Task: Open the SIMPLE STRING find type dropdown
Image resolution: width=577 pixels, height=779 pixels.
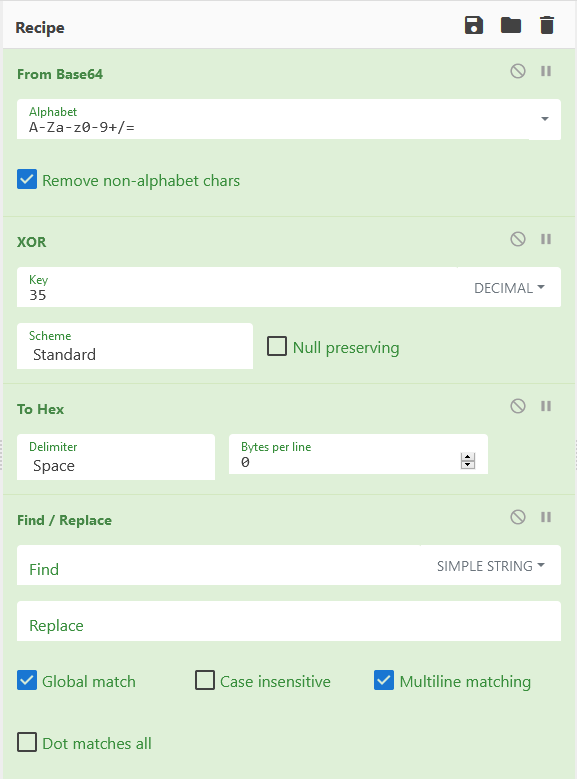Action: coord(491,566)
